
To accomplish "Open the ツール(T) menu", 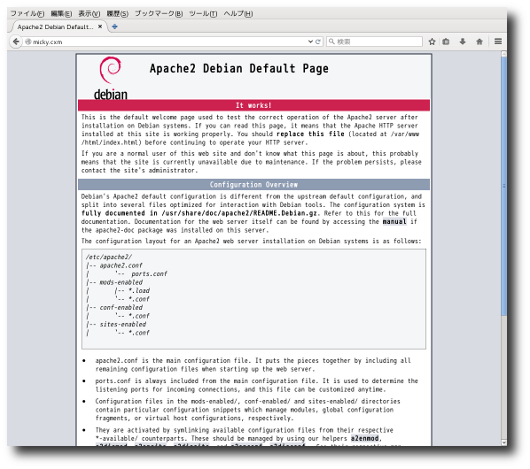I will [203, 14].
